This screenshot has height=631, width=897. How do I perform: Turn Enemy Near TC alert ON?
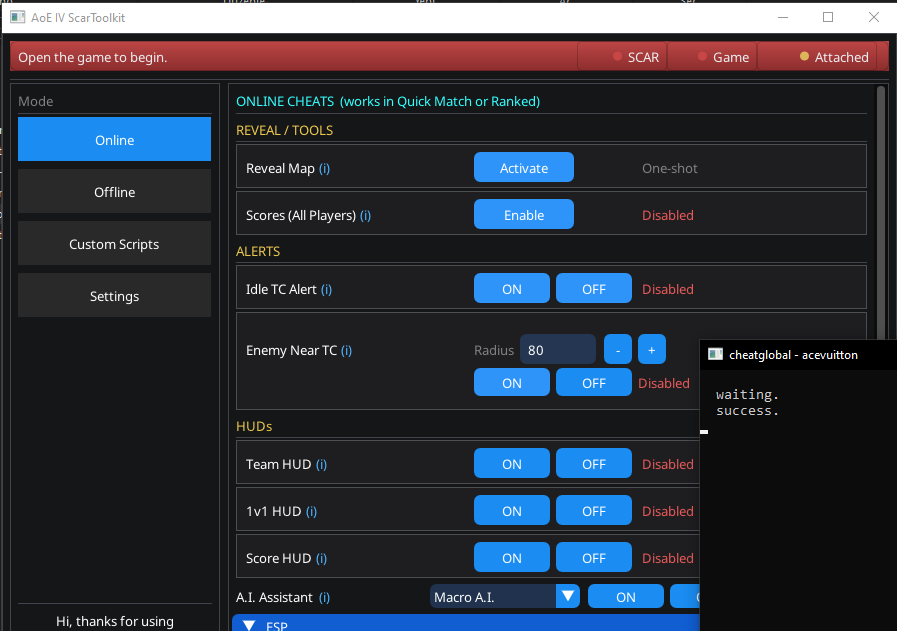pos(511,382)
